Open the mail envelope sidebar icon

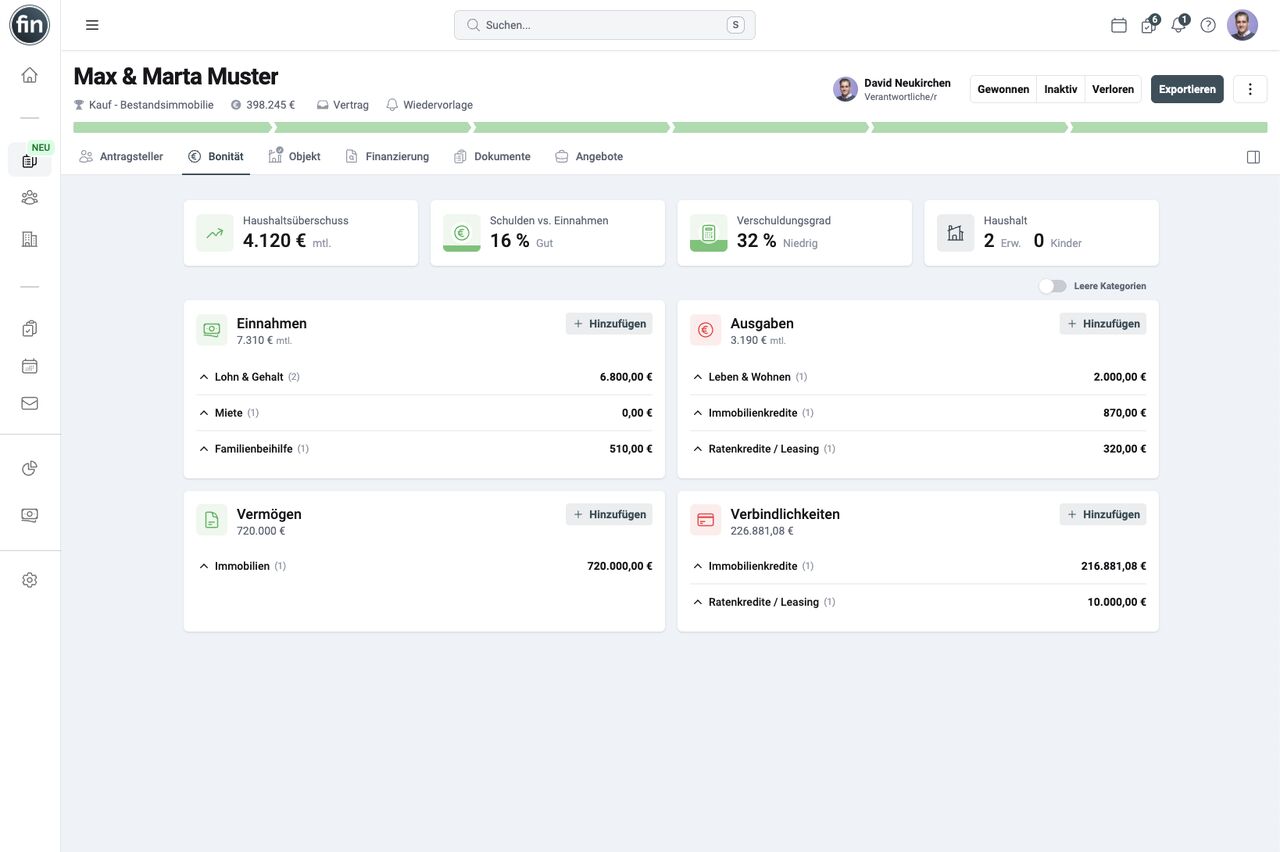coord(30,404)
